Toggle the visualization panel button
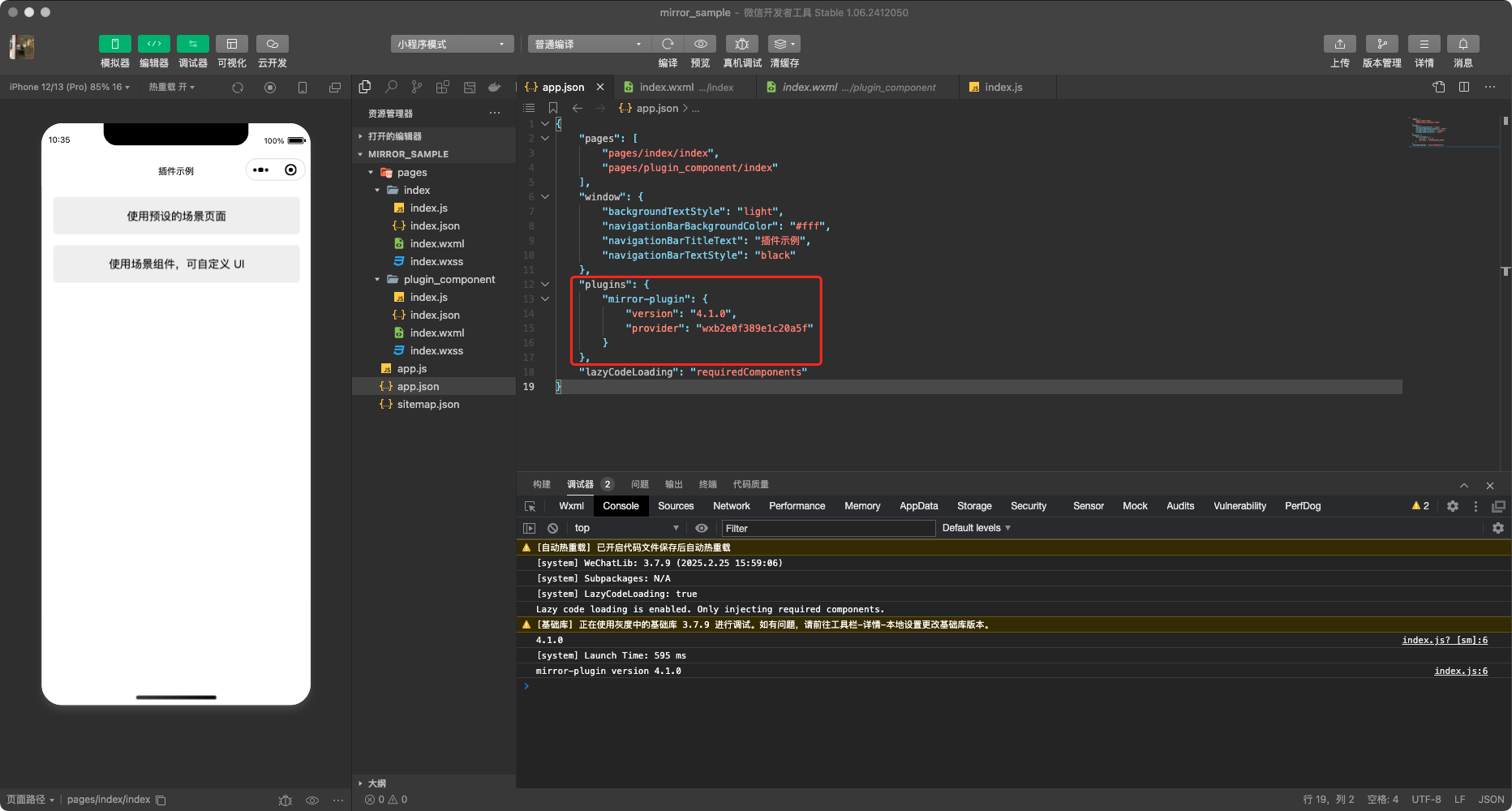This screenshot has height=811, width=1512. coord(231,44)
